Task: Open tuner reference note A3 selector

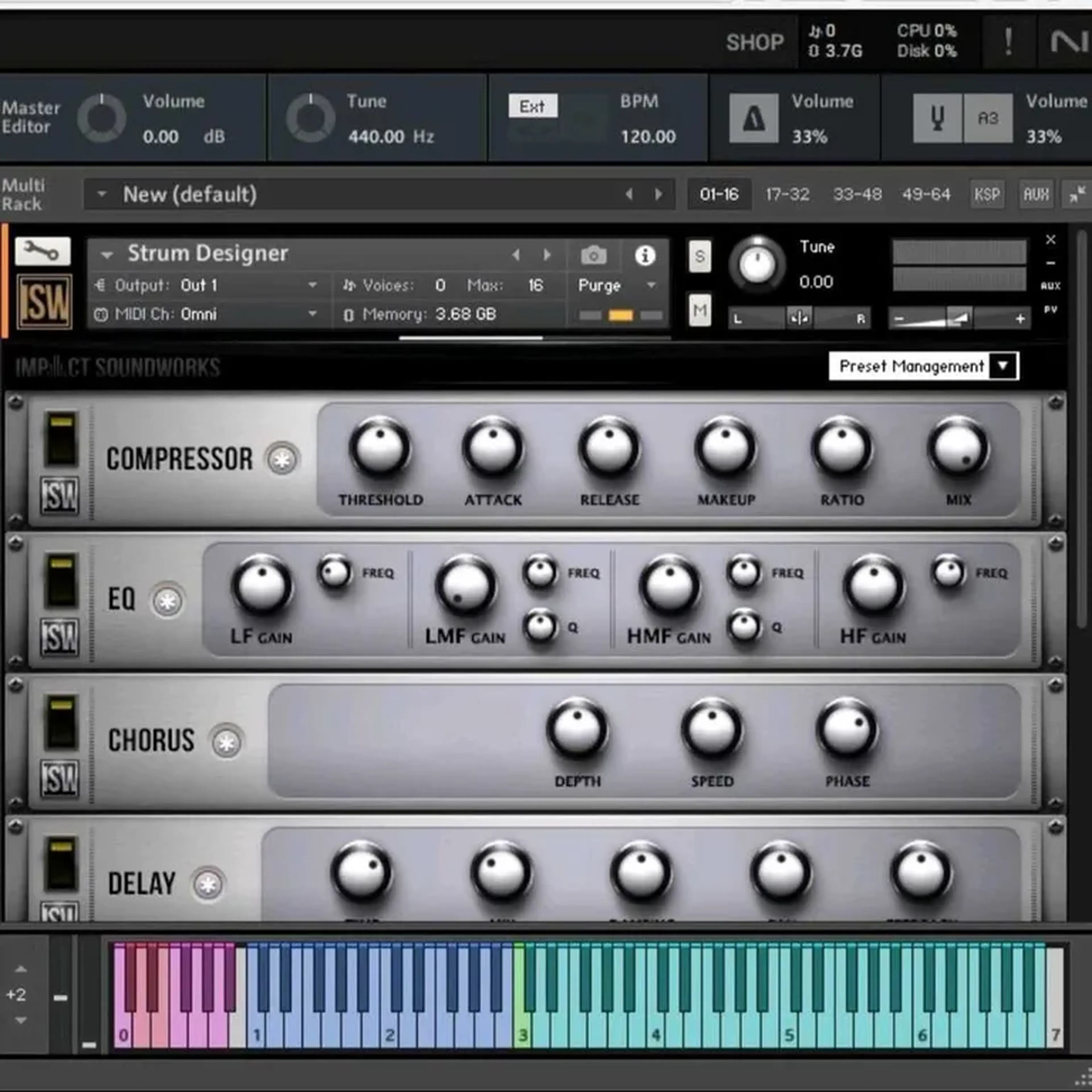Action: pos(988,118)
